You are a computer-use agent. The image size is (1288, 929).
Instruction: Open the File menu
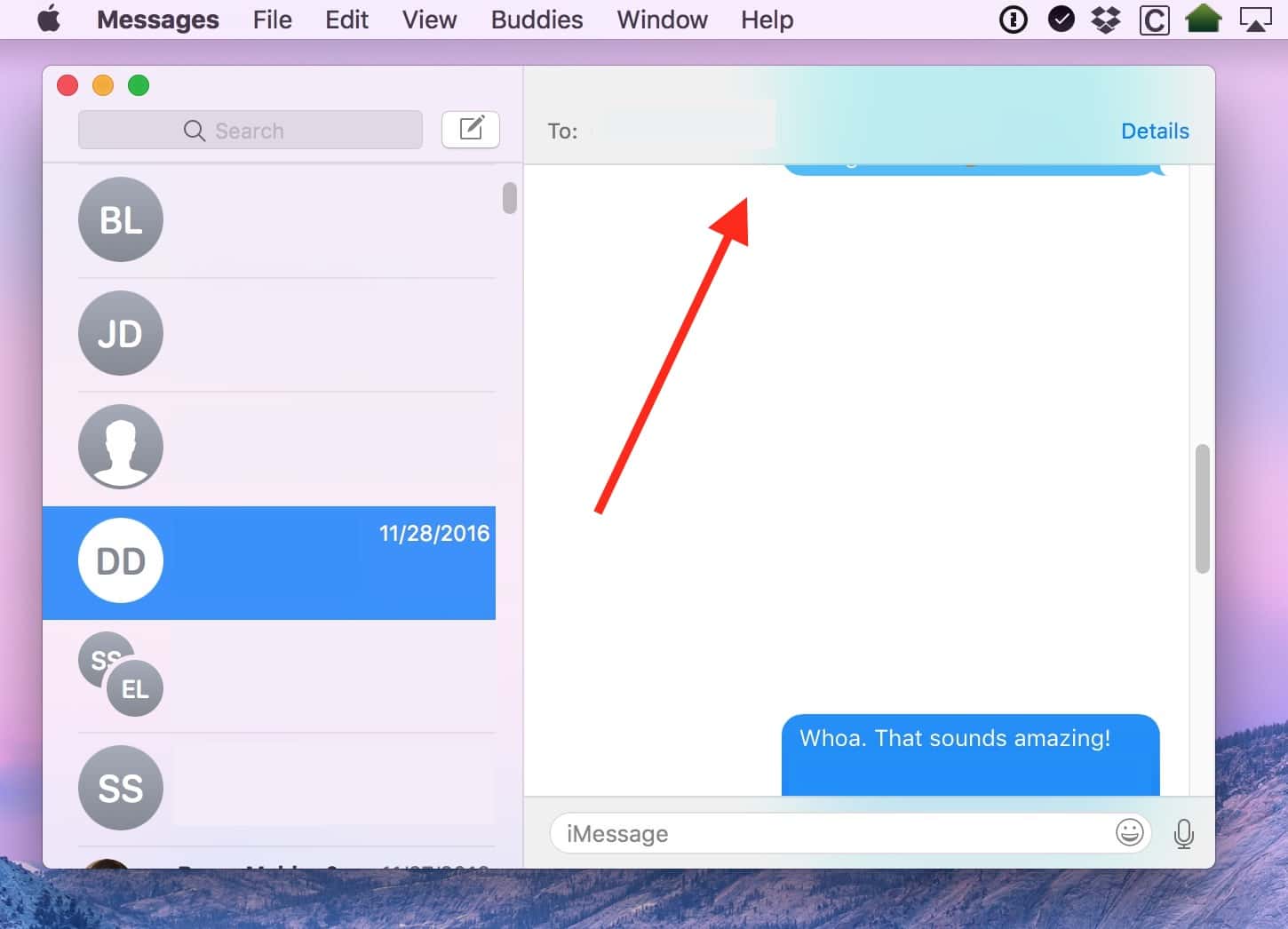272,20
